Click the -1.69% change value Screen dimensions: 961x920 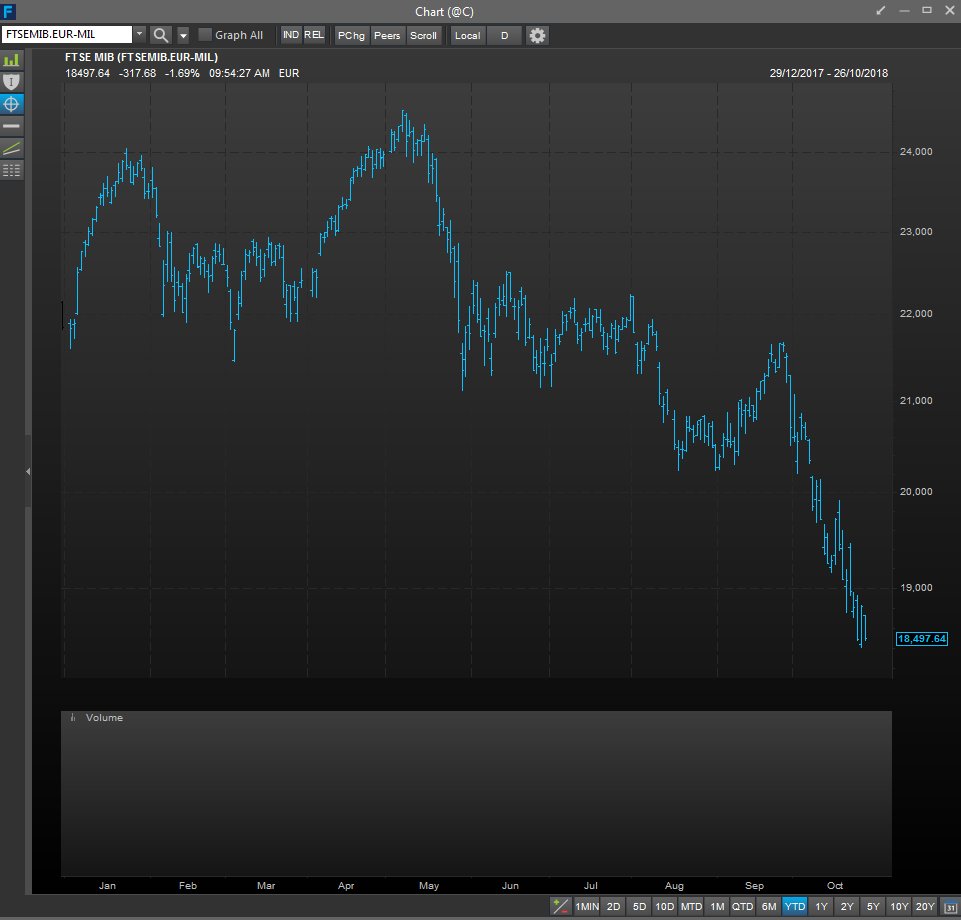(183, 73)
